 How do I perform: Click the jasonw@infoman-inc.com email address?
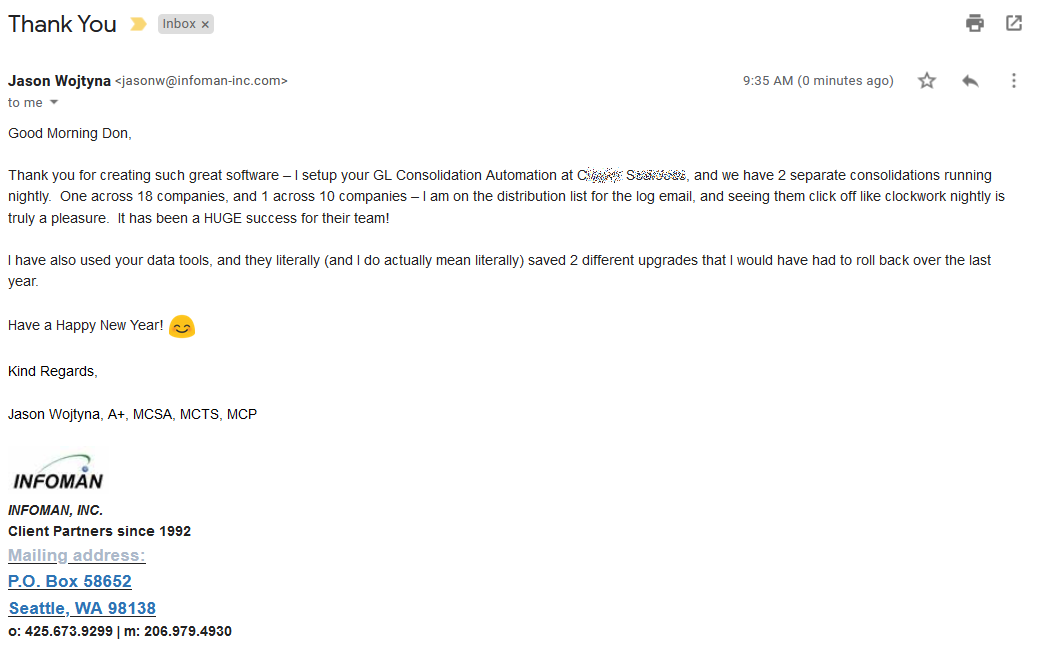click(201, 81)
